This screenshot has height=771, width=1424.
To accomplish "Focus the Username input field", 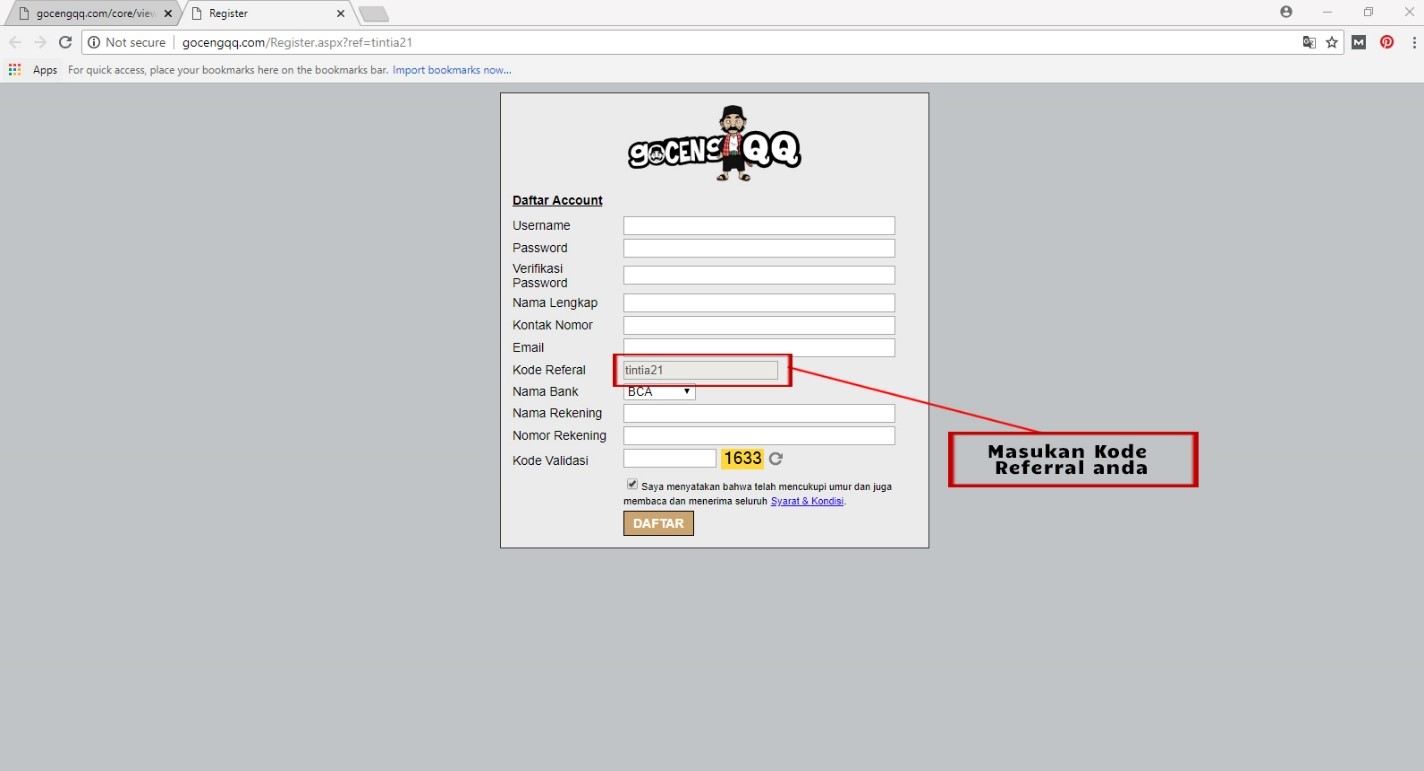I will 758,226.
